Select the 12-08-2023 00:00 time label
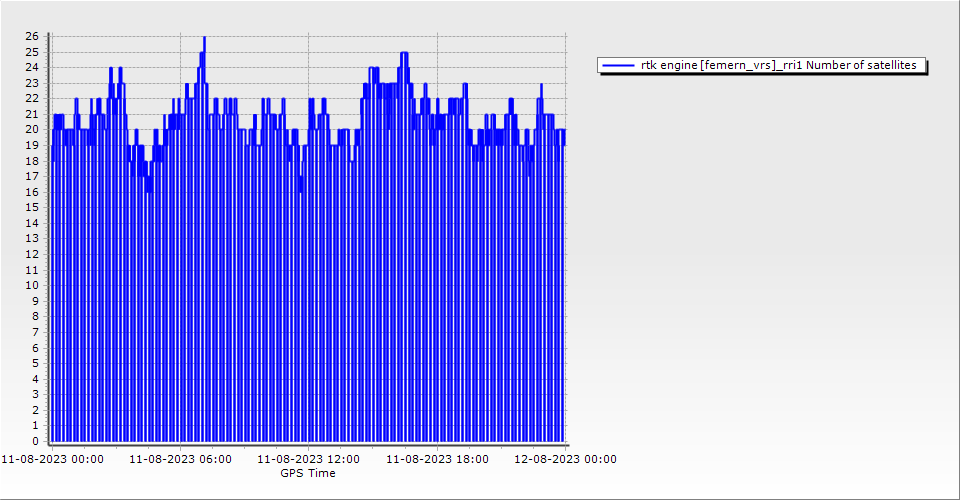The height and width of the screenshot is (500, 960). click(x=565, y=459)
